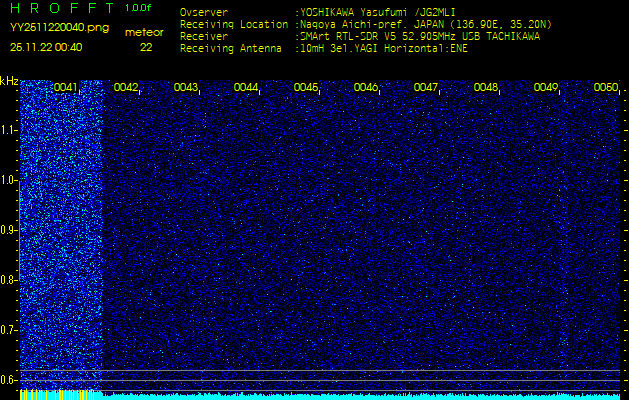Image resolution: width=629 pixels, height=400 pixels.
Task: Click the 0044 time marker
Action: (x=246, y=88)
